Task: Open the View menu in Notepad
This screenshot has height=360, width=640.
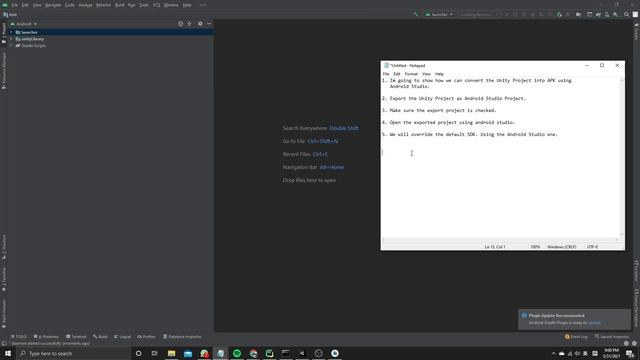Action: point(426,74)
